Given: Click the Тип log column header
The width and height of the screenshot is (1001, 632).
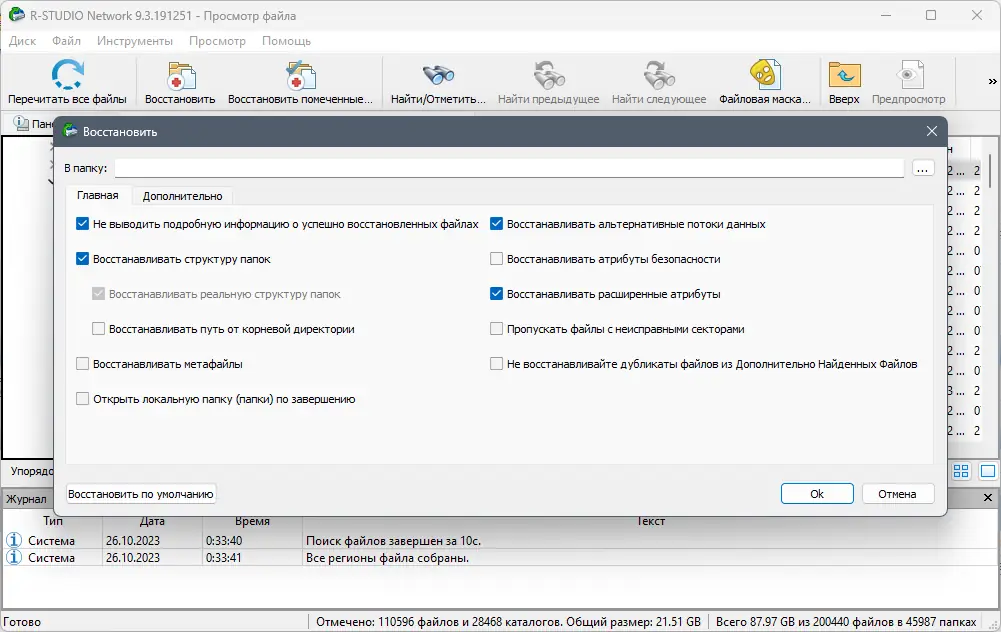Looking at the screenshot, I should [53, 521].
